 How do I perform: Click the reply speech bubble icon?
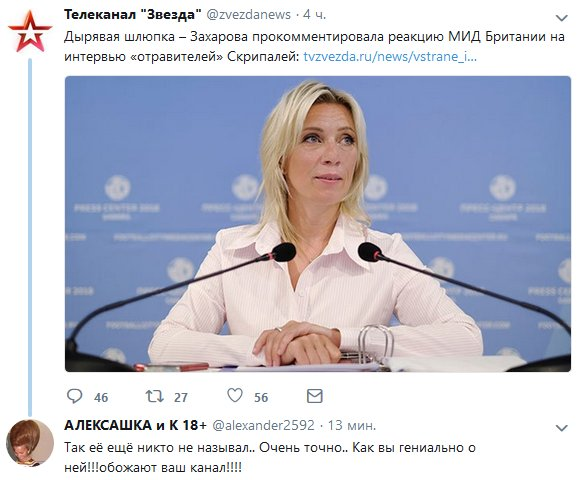tap(74, 396)
